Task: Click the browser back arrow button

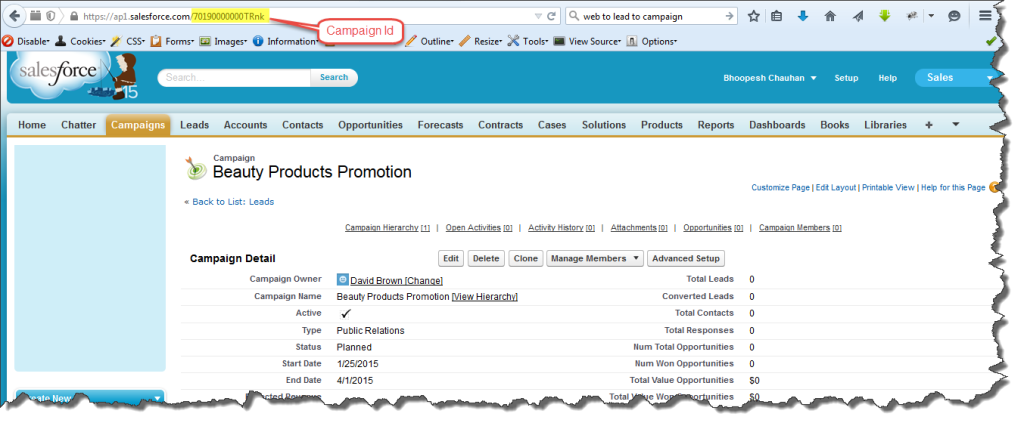Action: (x=15, y=17)
